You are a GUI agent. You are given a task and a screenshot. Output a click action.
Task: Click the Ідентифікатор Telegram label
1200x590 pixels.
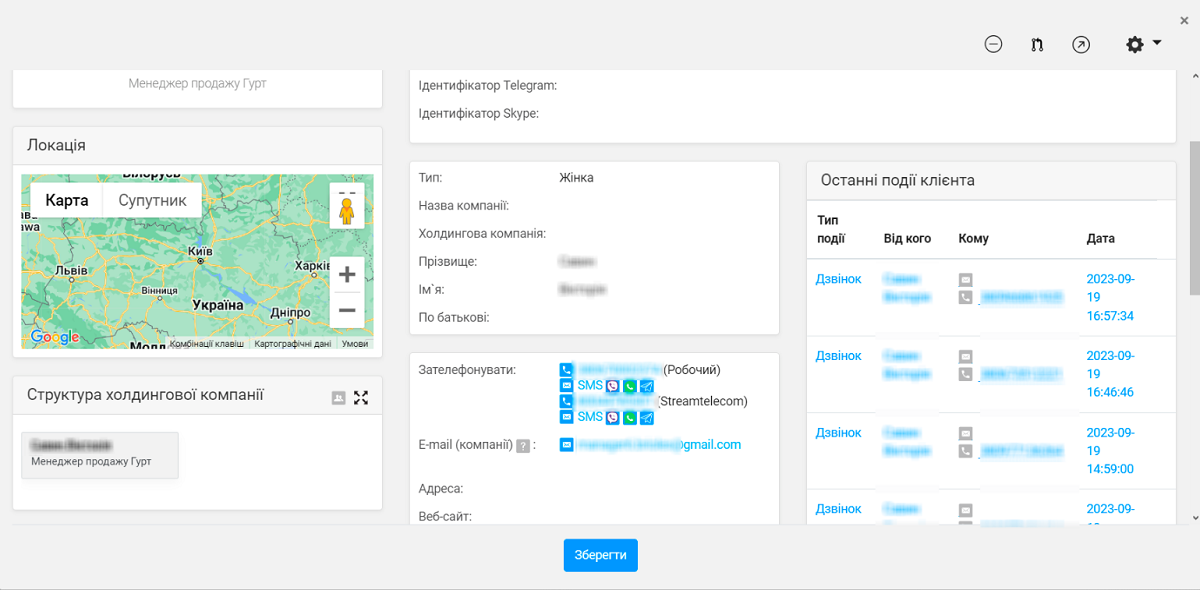point(488,86)
